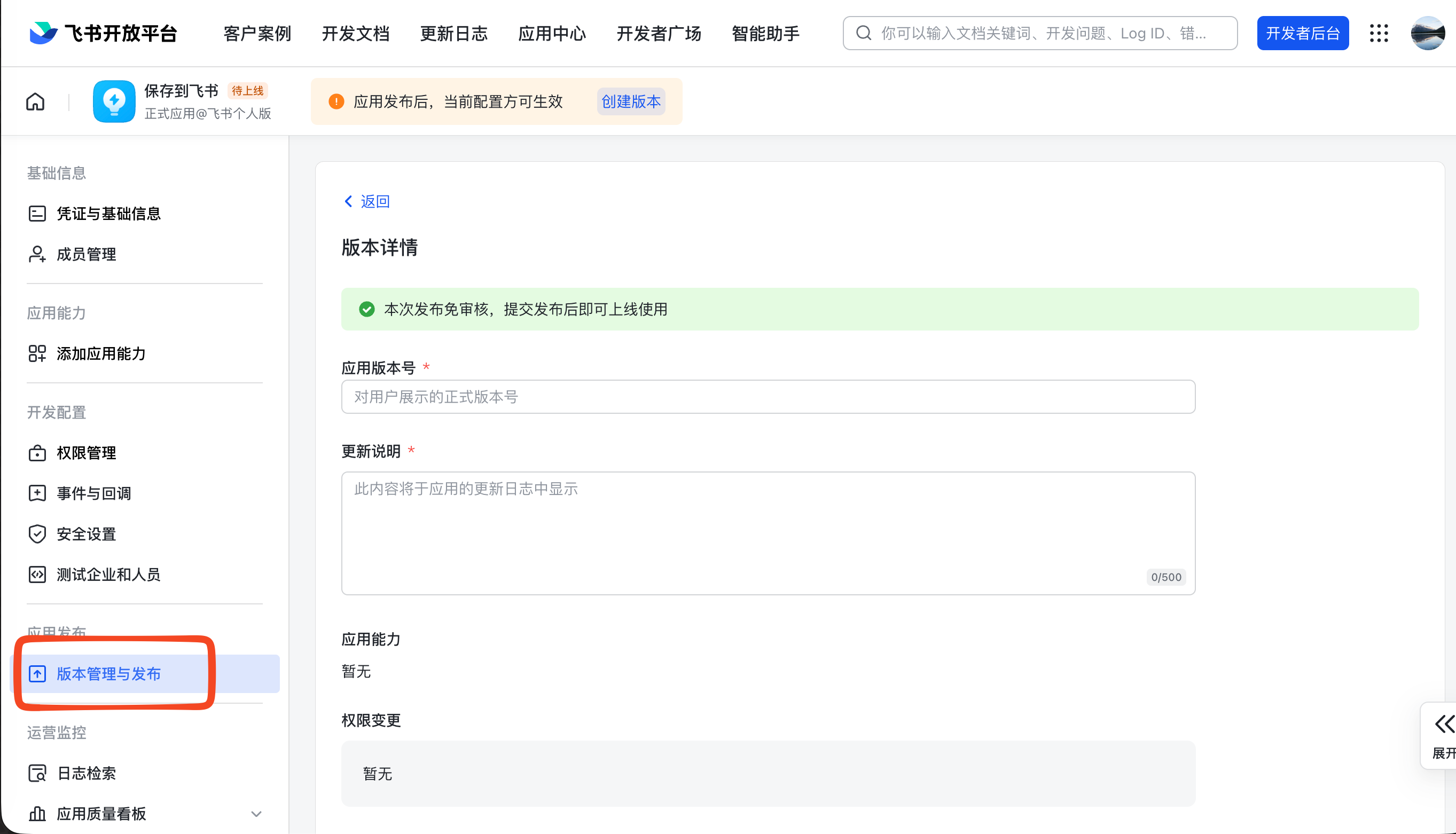Click the 保存到飞书 app logo

click(114, 101)
